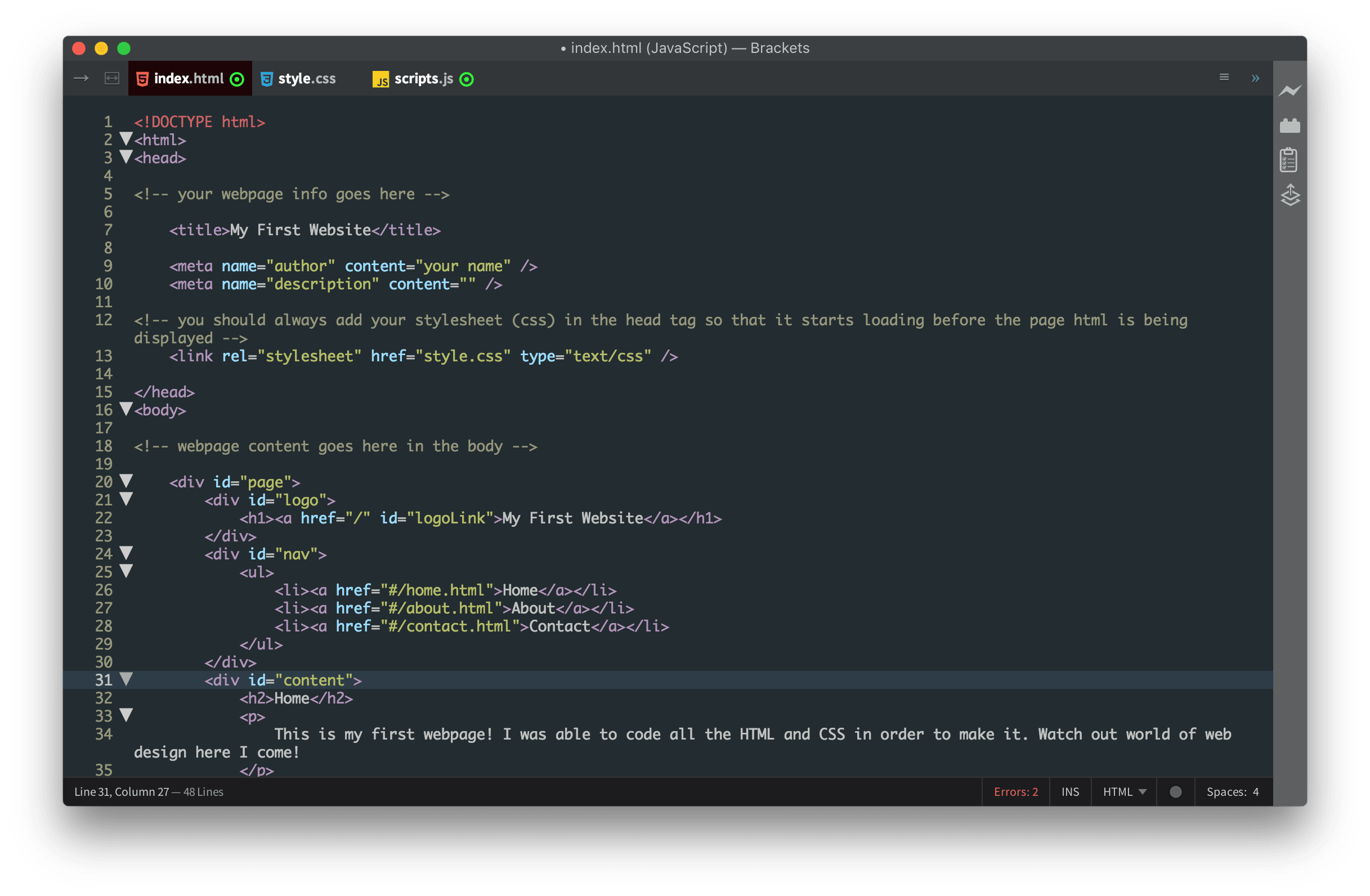This screenshot has width=1370, height=896.
Task: Toggle INS overtype mode in status bar
Action: click(1069, 791)
